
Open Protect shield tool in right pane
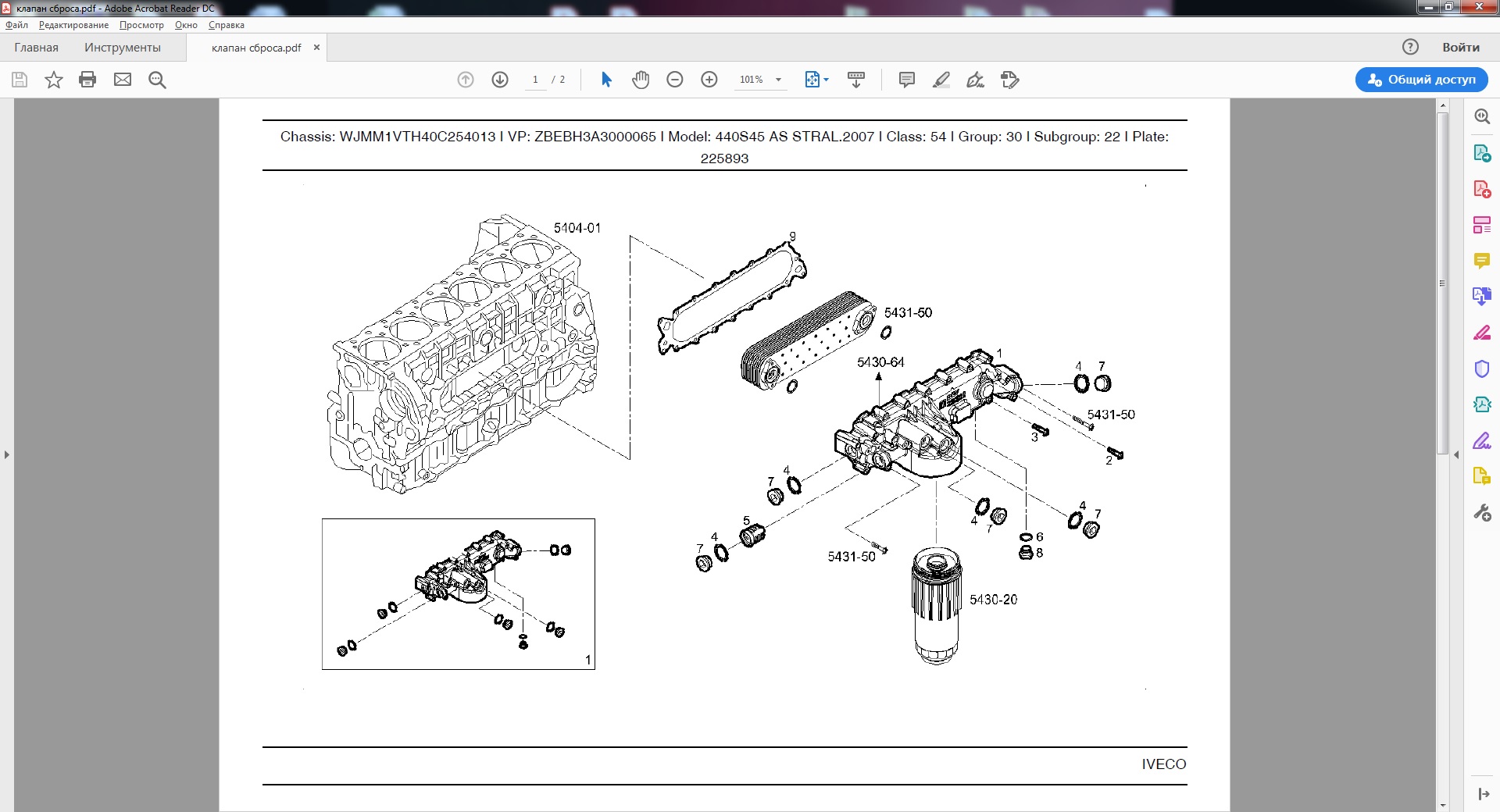tap(1482, 369)
